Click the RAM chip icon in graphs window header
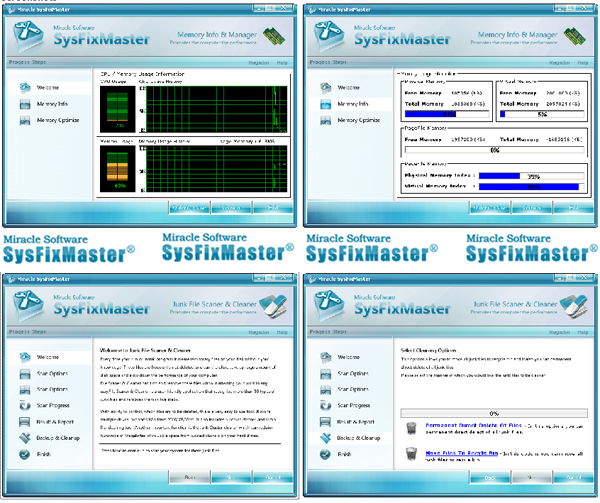 click(x=274, y=36)
